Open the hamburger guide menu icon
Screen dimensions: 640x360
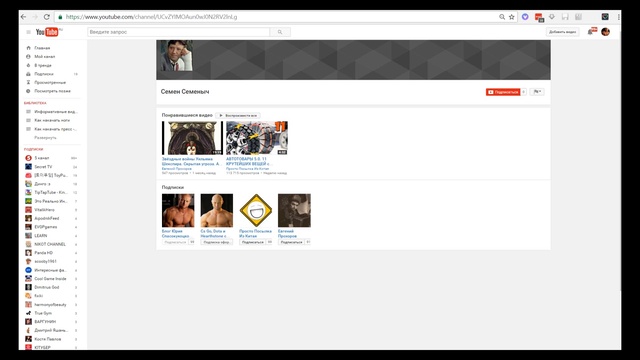click(x=28, y=32)
